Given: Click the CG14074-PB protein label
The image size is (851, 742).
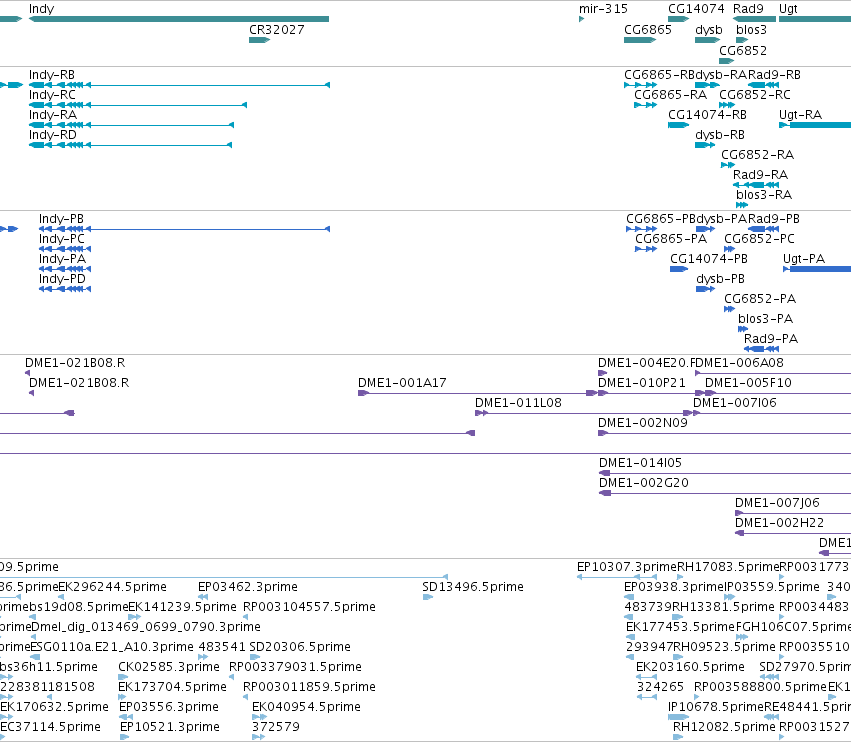Looking at the screenshot, I should tap(709, 259).
